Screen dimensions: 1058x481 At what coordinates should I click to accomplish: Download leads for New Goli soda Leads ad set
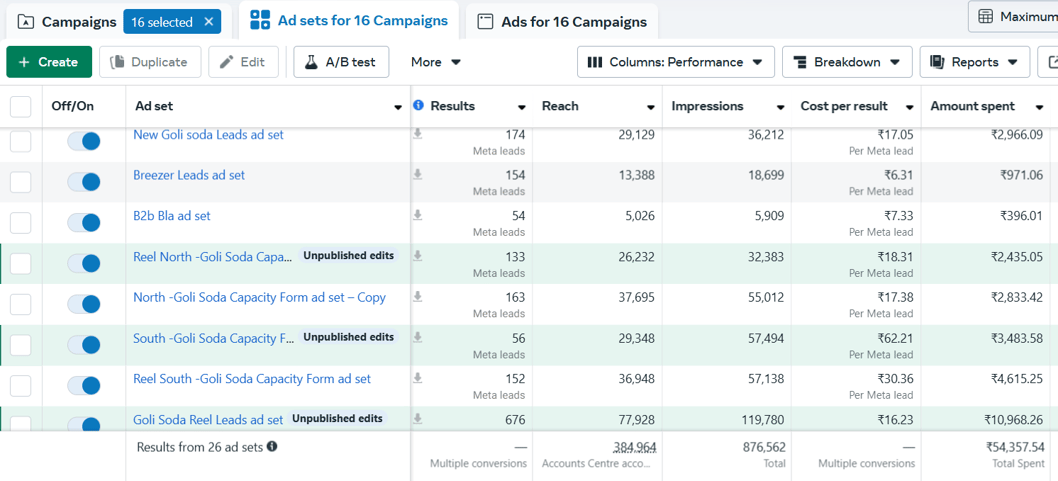418,134
